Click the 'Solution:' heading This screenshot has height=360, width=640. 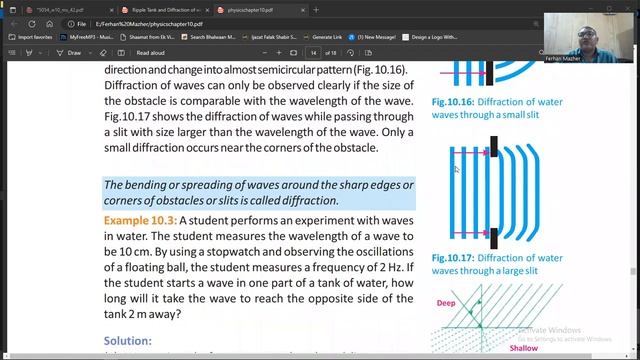128,341
